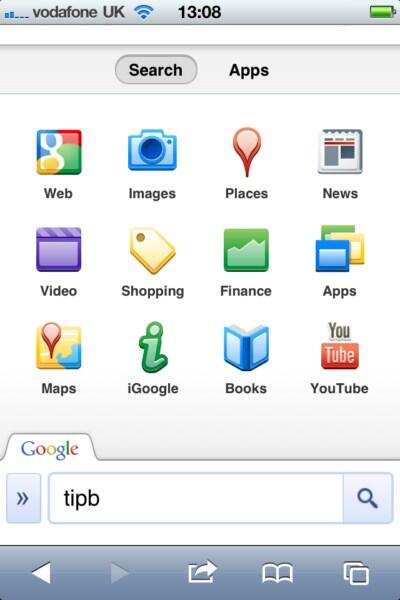400x600 pixels.
Task: Open Shopping with the yellow tag
Action: coord(153,251)
